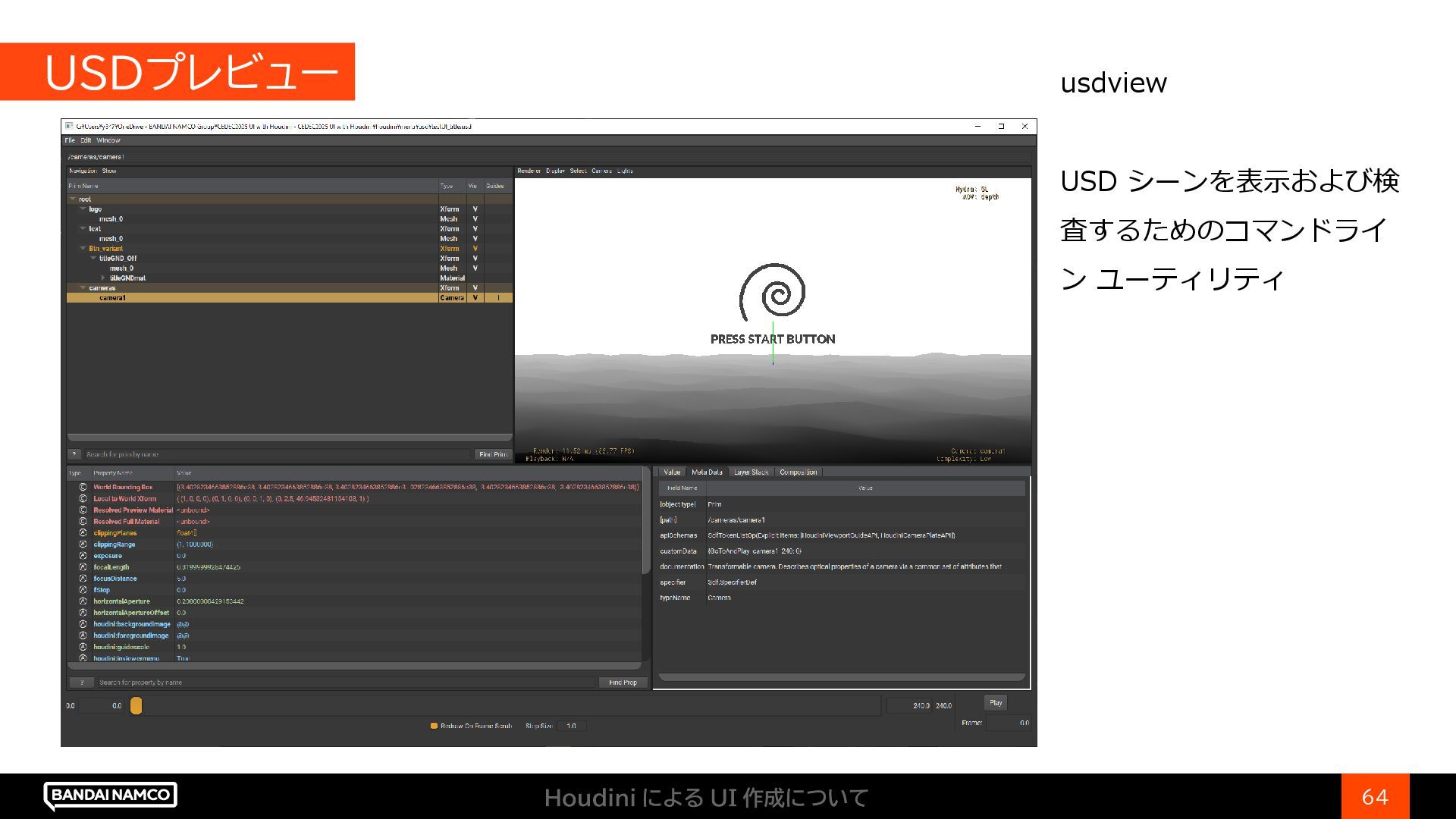Viewport: 1456px width, 819px height.
Task: Click the attribute icon beside exposure
Action: (x=83, y=556)
